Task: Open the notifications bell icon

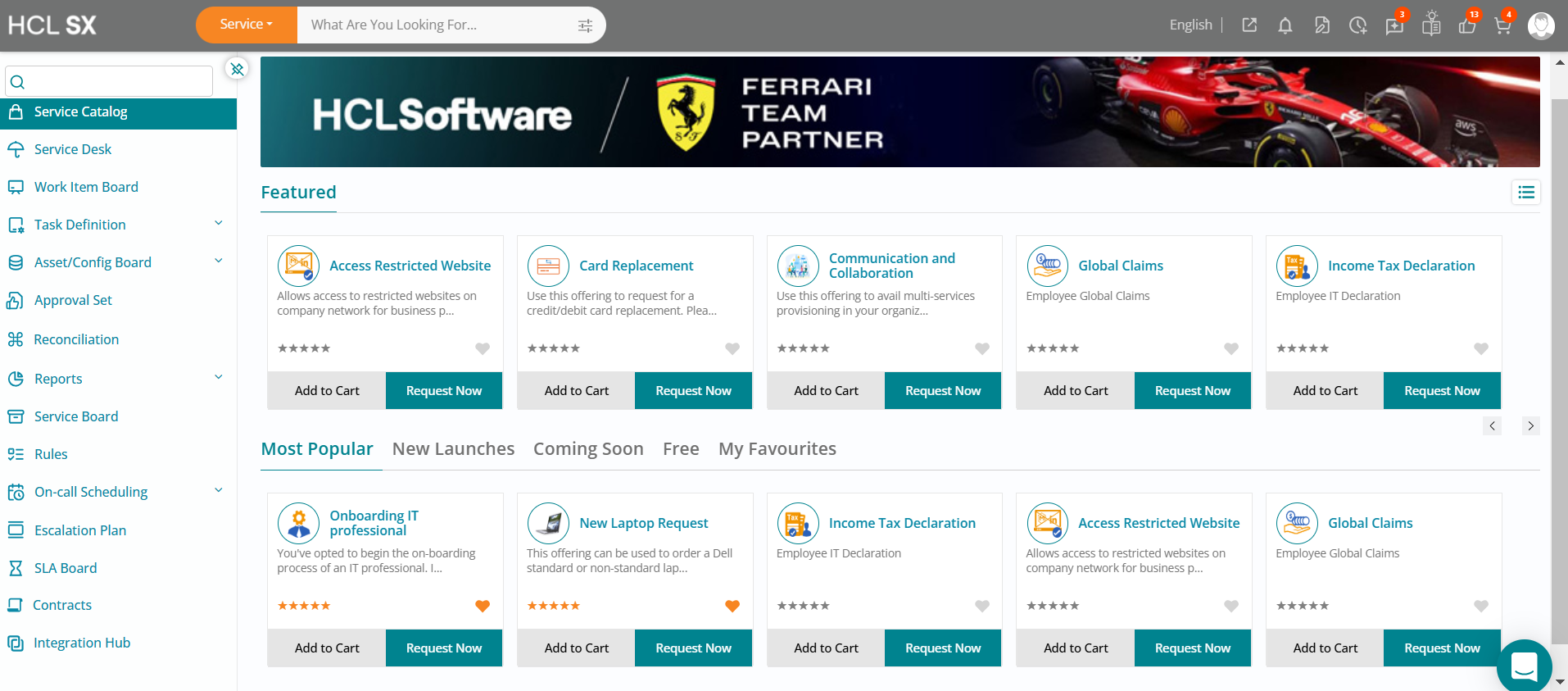Action: click(1285, 25)
